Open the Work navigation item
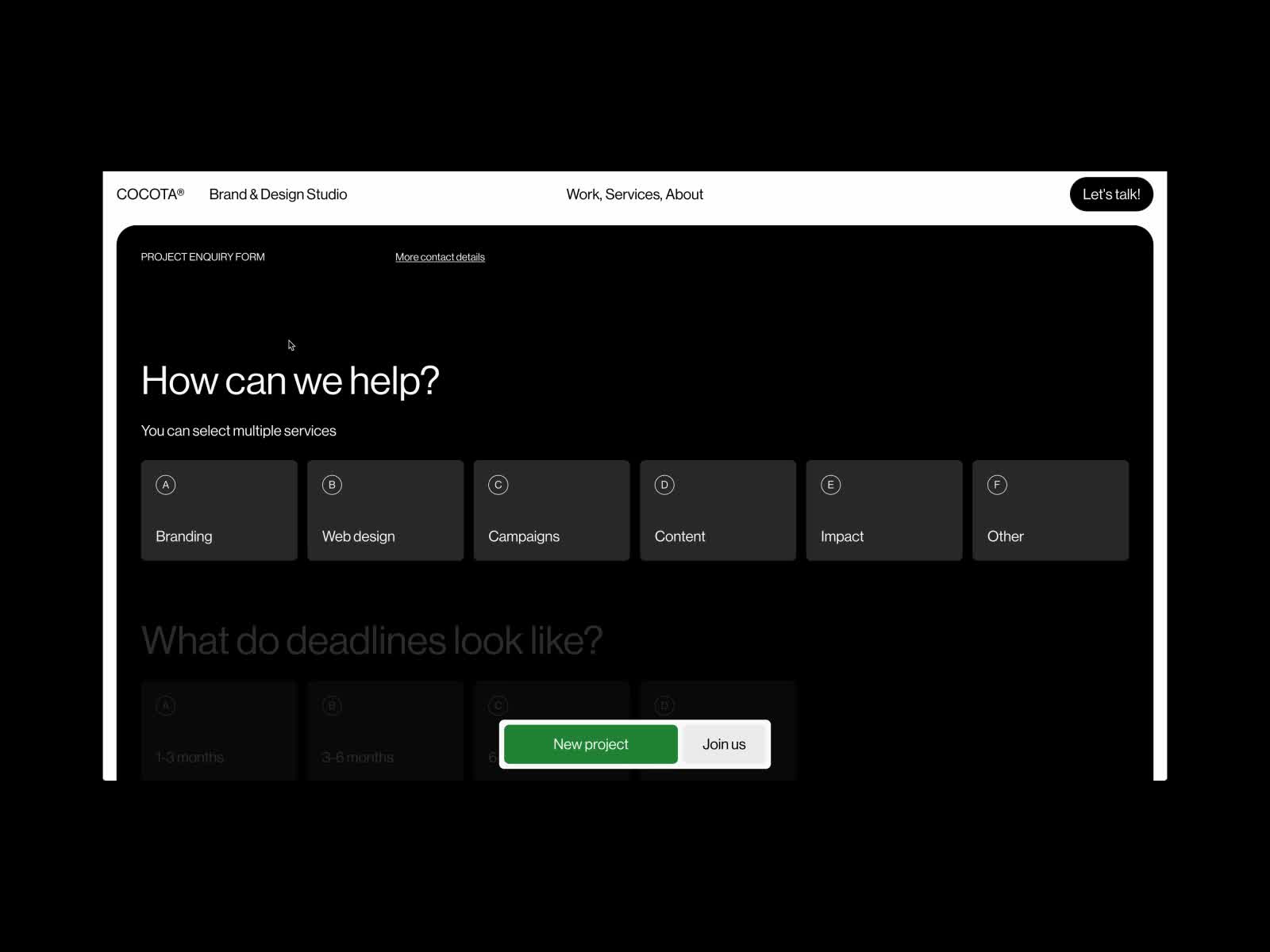Viewport: 1270px width, 952px height. pos(583,194)
